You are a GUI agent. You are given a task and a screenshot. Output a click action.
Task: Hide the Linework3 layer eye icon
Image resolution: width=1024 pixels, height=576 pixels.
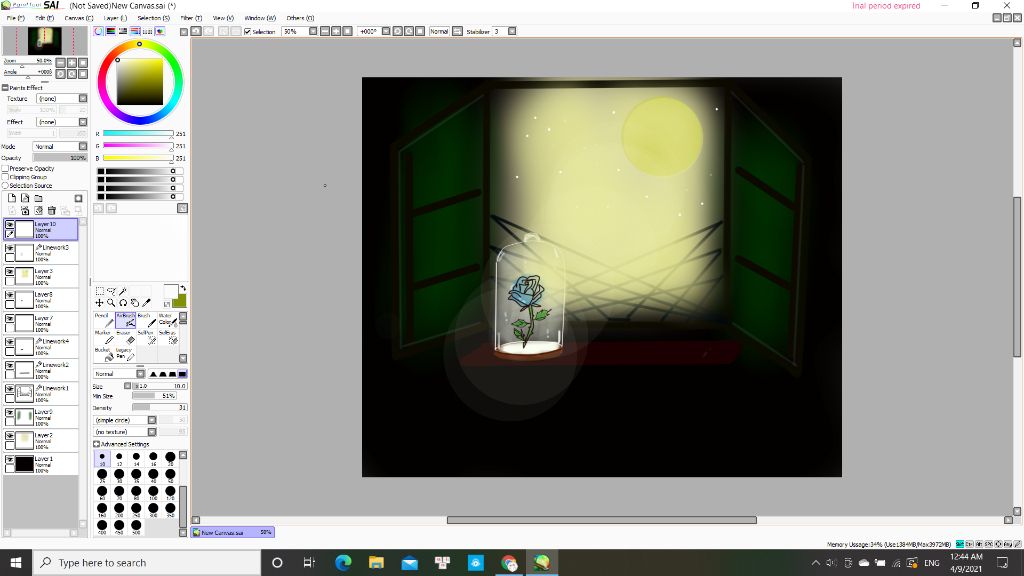(10, 248)
